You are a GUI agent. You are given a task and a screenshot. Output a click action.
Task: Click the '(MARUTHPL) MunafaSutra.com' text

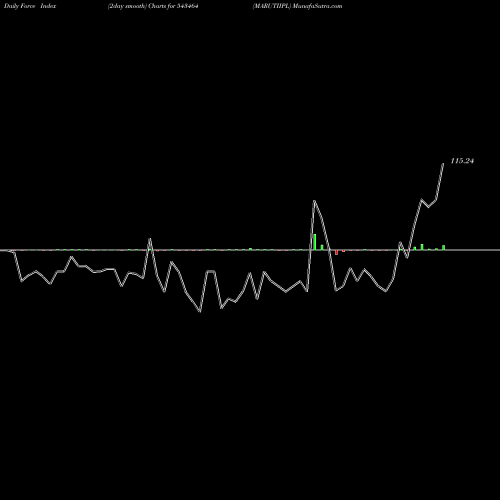pyautogui.click(x=297, y=6)
